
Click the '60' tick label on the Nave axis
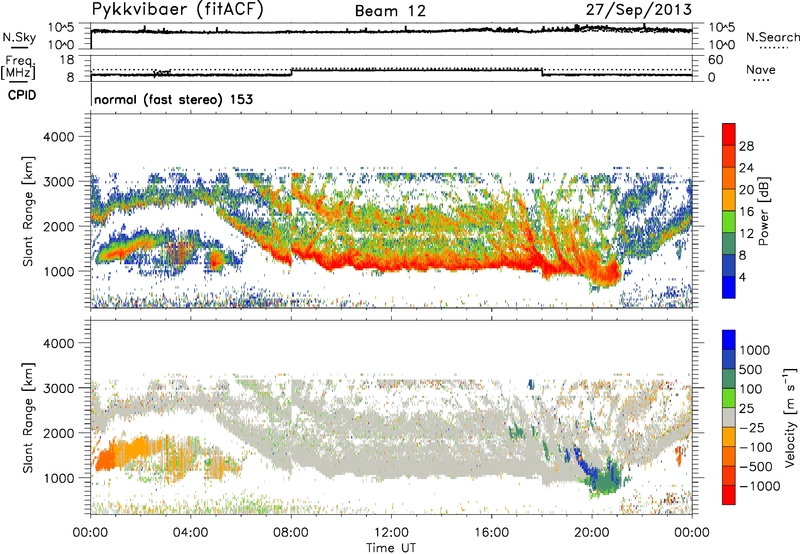pyautogui.click(x=715, y=60)
